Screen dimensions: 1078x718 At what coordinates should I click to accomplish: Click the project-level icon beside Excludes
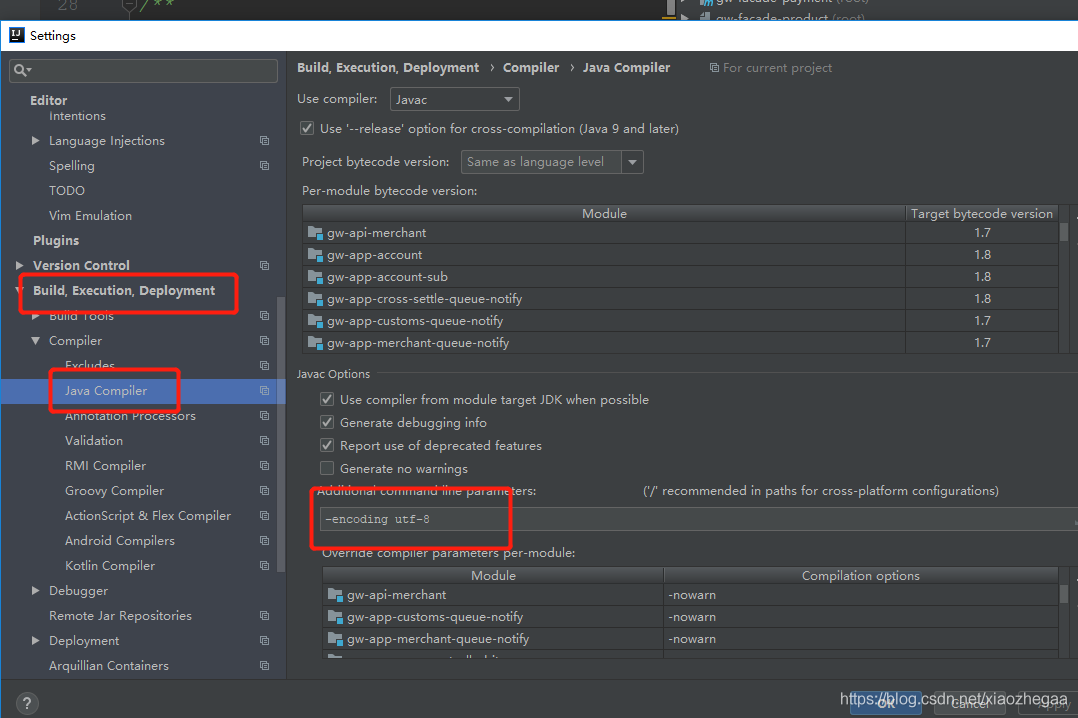point(264,365)
